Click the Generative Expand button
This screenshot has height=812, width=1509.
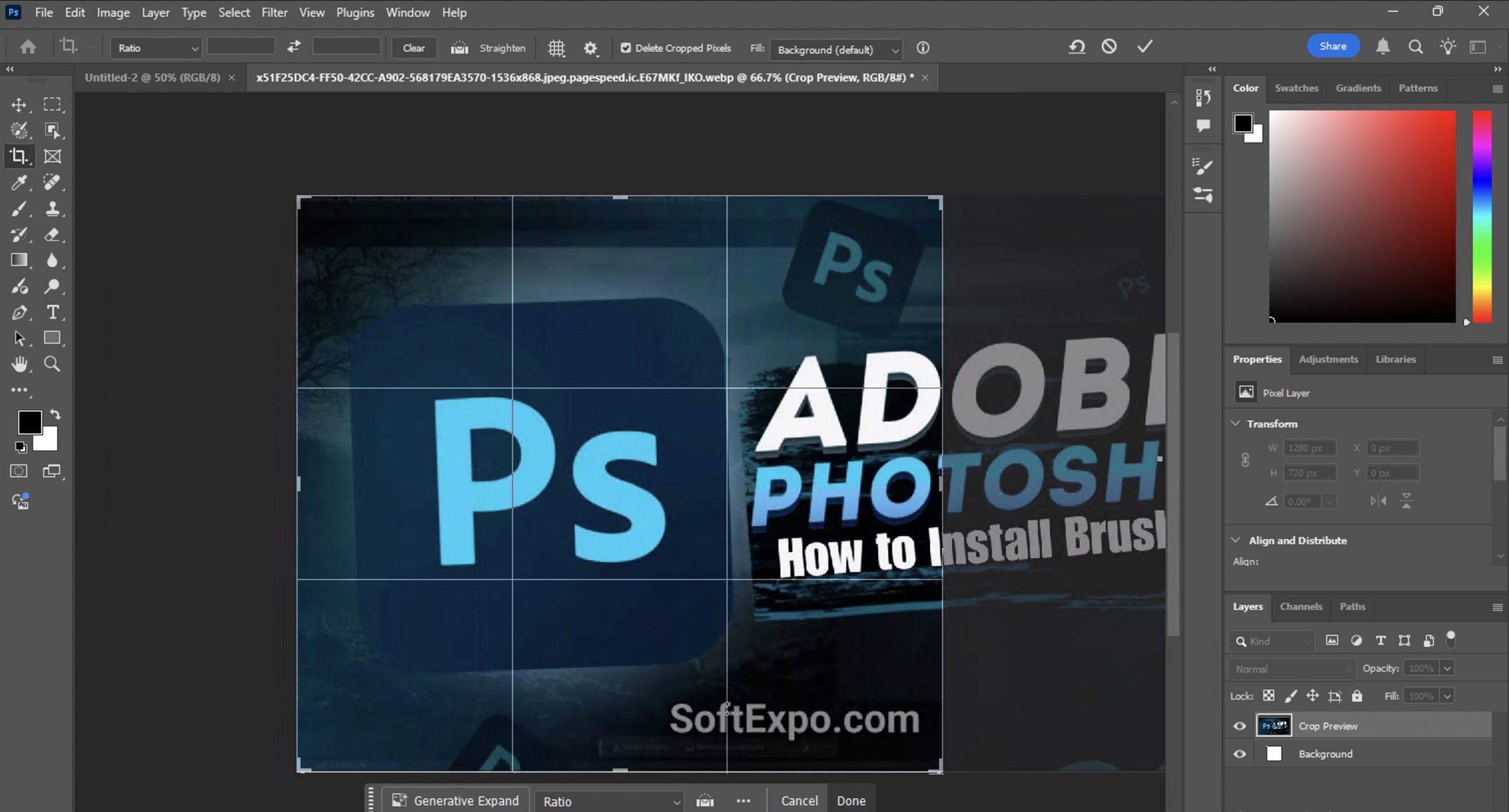(456, 801)
